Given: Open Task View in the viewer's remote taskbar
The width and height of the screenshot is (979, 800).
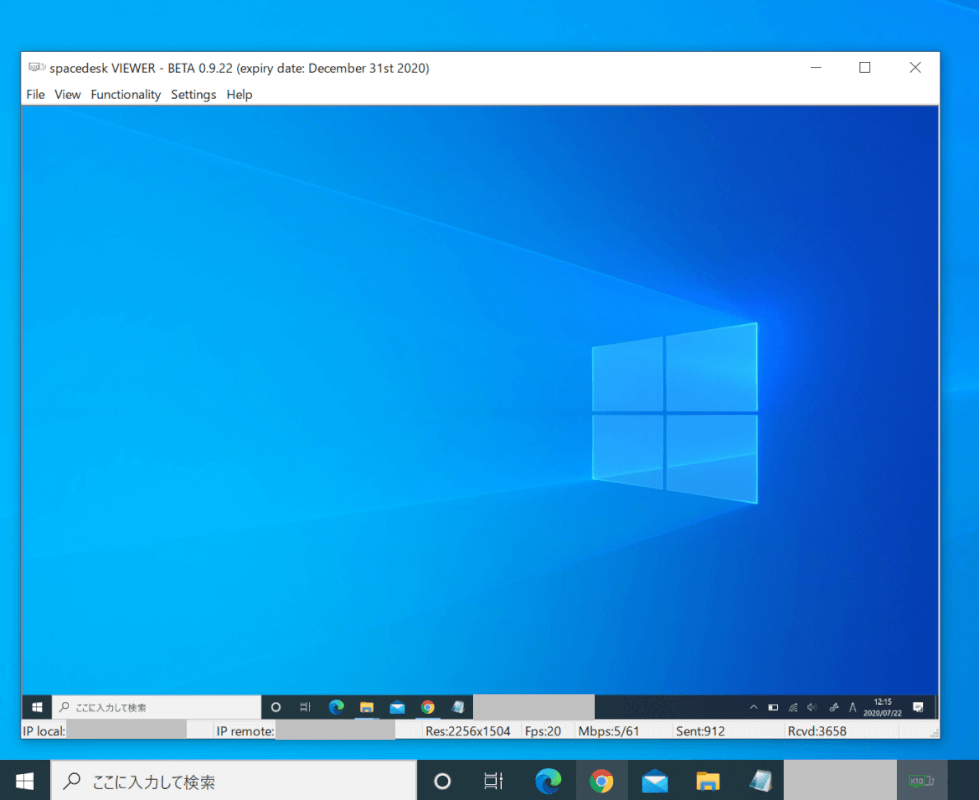Looking at the screenshot, I should coord(305,707).
